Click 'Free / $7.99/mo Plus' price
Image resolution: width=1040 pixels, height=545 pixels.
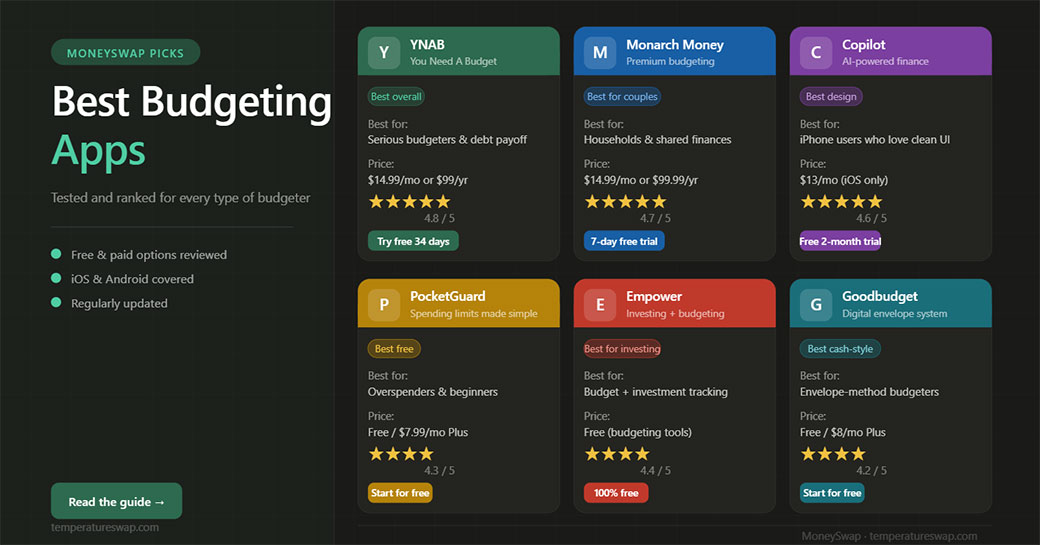click(x=418, y=432)
